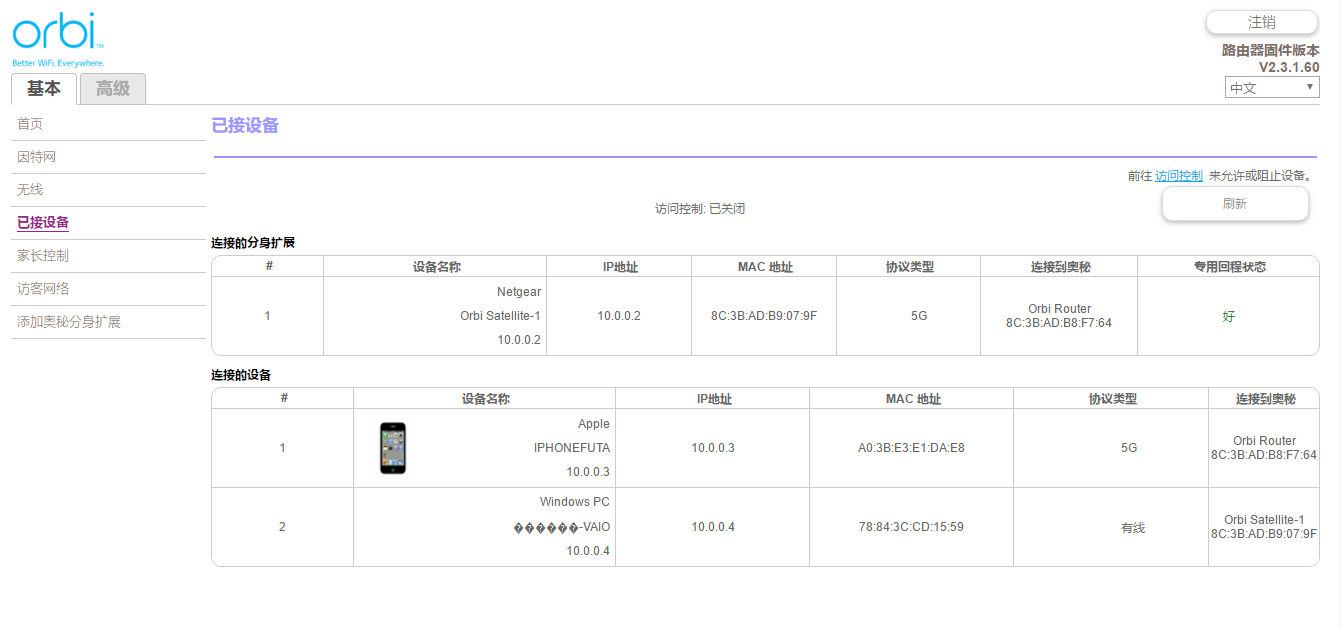Click the iPhone device icon

click(393, 448)
